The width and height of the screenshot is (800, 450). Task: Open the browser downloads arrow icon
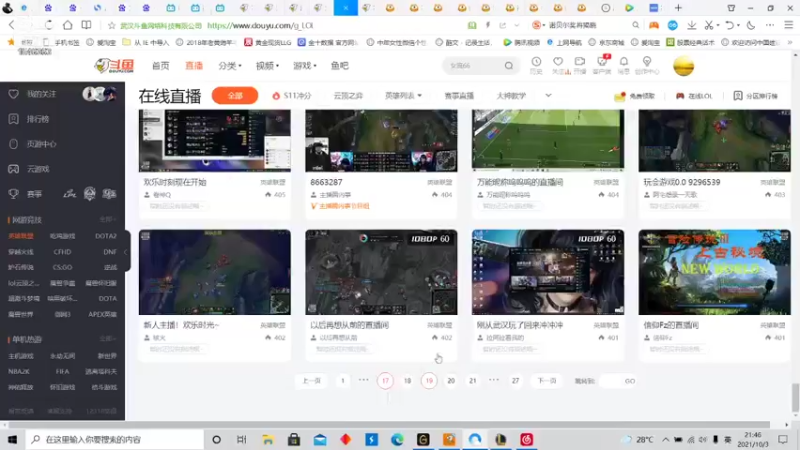click(x=692, y=25)
